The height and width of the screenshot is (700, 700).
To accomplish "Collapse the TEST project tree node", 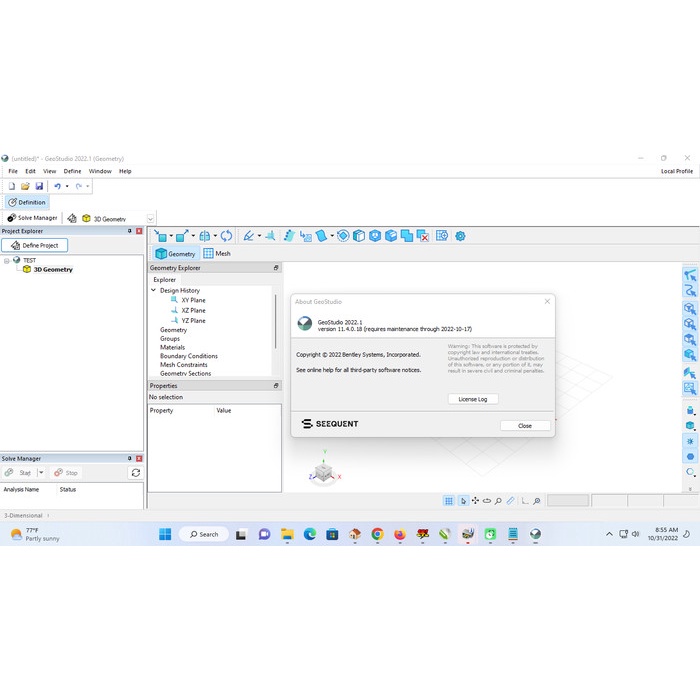I will pos(6,260).
